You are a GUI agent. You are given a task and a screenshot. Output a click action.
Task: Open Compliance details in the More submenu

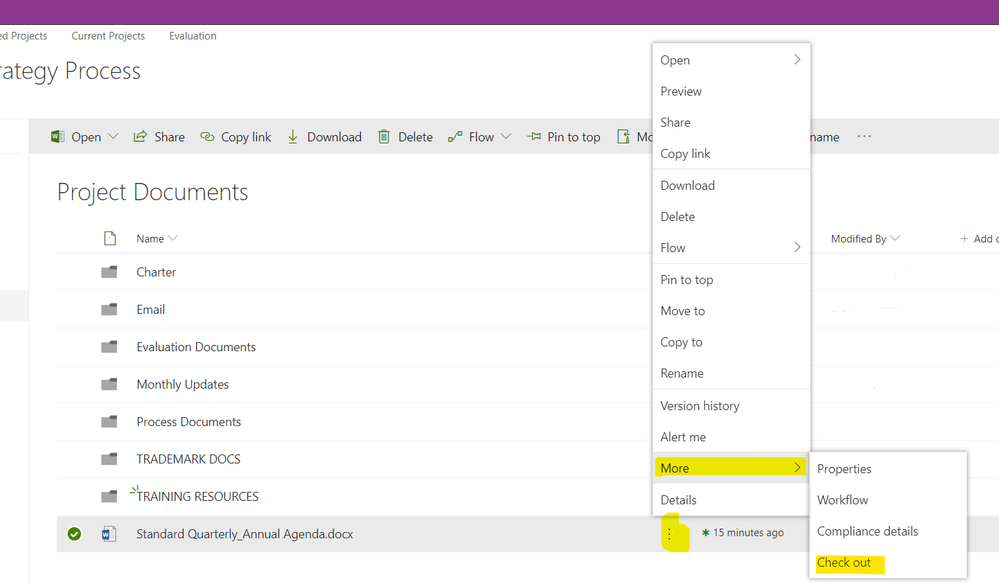point(867,531)
